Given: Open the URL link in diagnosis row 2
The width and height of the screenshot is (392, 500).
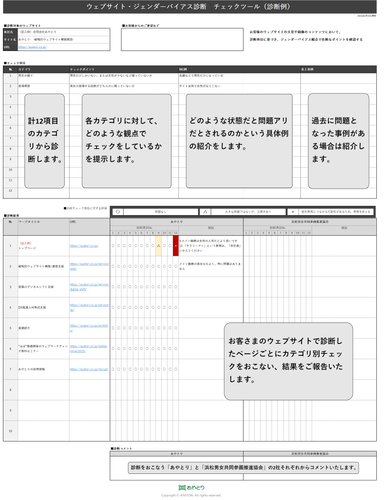Looking at the screenshot, I should coord(89,266).
